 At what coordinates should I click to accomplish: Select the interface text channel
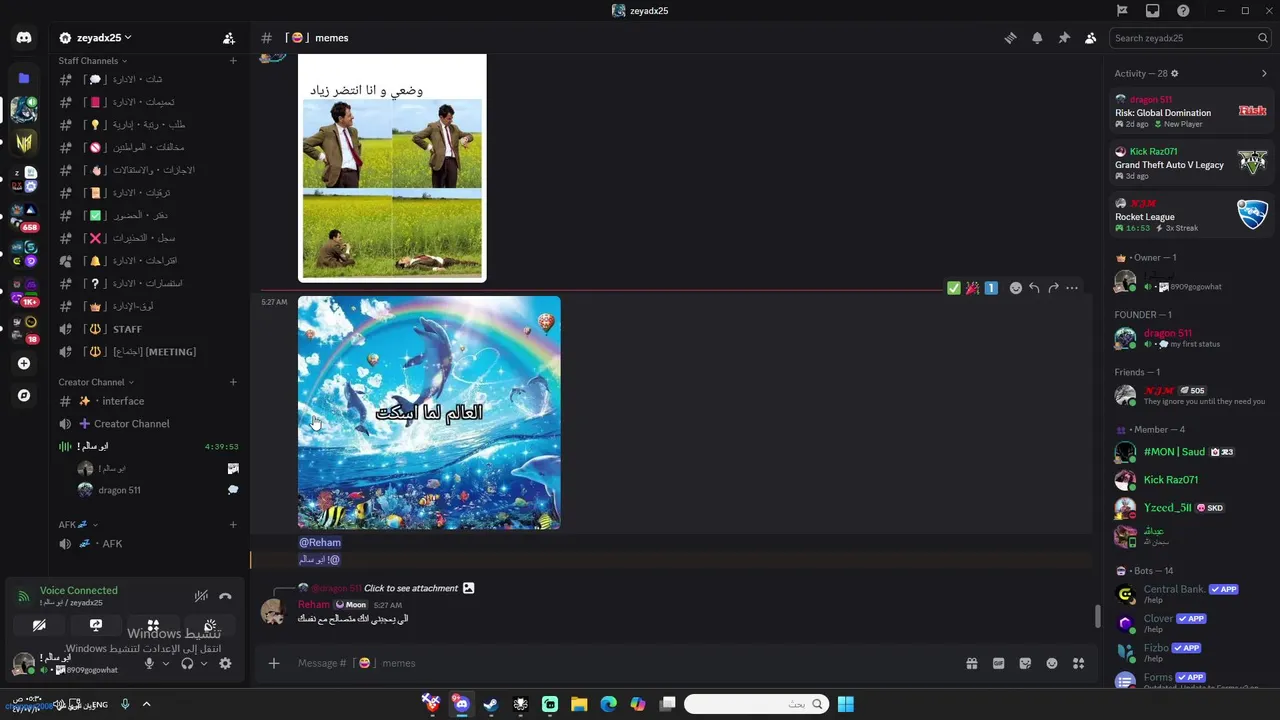[x=149, y=401]
